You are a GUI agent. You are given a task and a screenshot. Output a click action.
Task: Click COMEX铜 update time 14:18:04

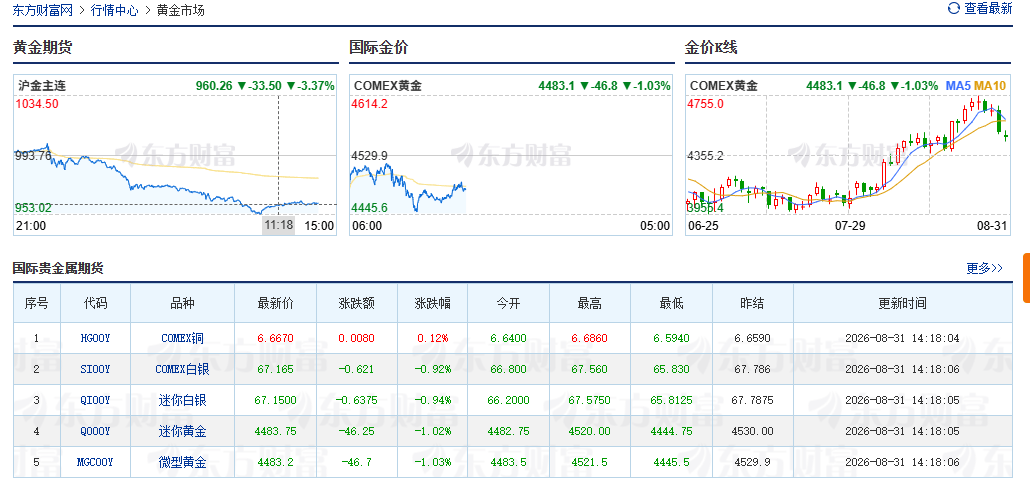(903, 338)
